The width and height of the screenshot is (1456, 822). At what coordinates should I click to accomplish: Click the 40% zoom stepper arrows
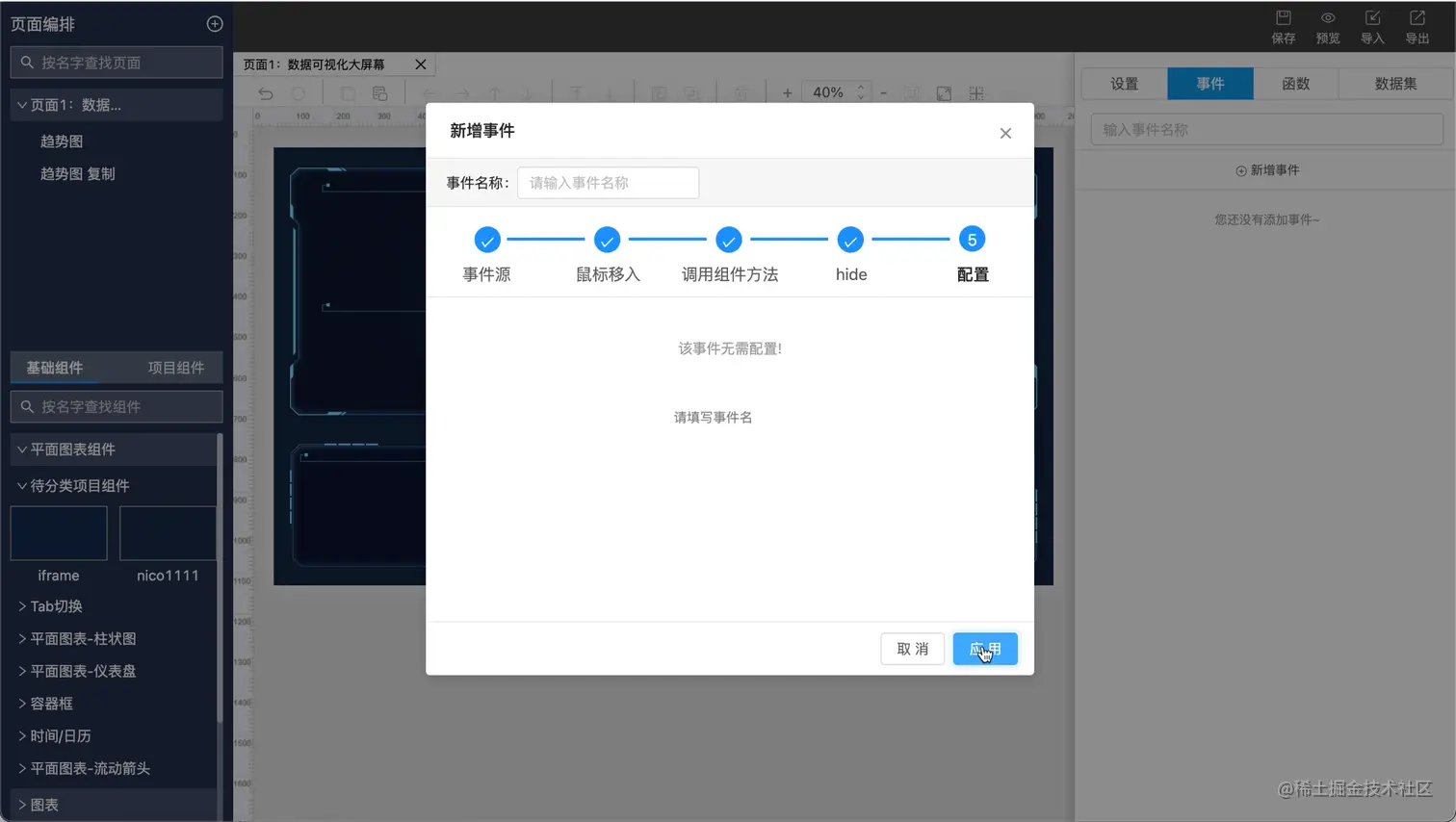(x=861, y=92)
